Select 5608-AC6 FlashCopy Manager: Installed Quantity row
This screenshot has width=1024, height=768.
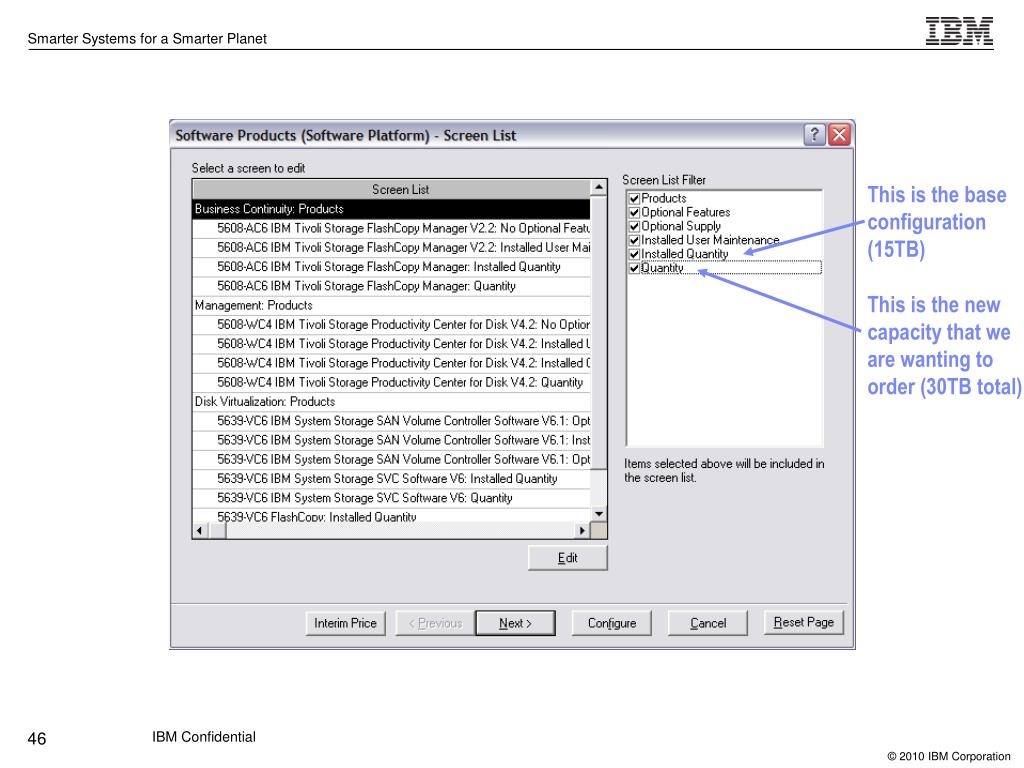tap(391, 267)
